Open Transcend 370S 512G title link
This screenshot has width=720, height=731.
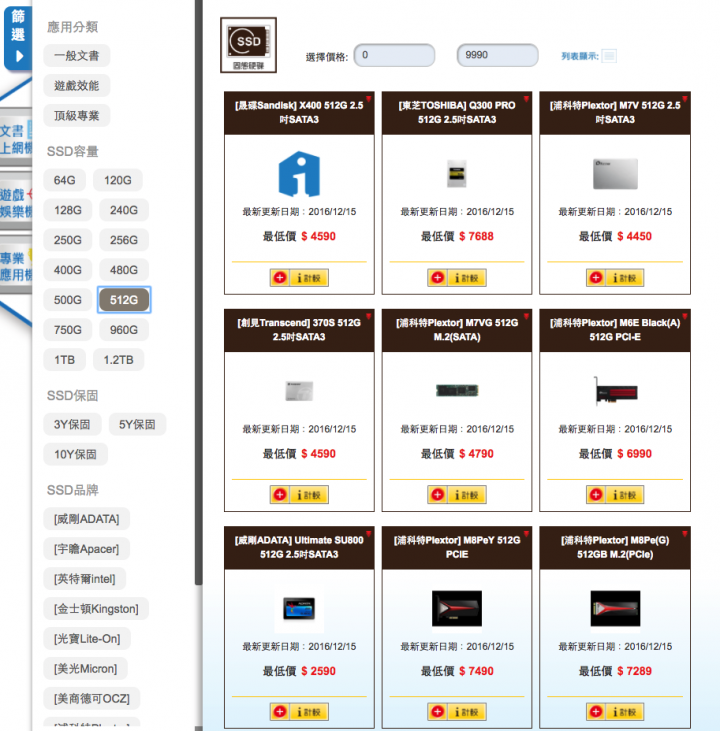(x=299, y=330)
